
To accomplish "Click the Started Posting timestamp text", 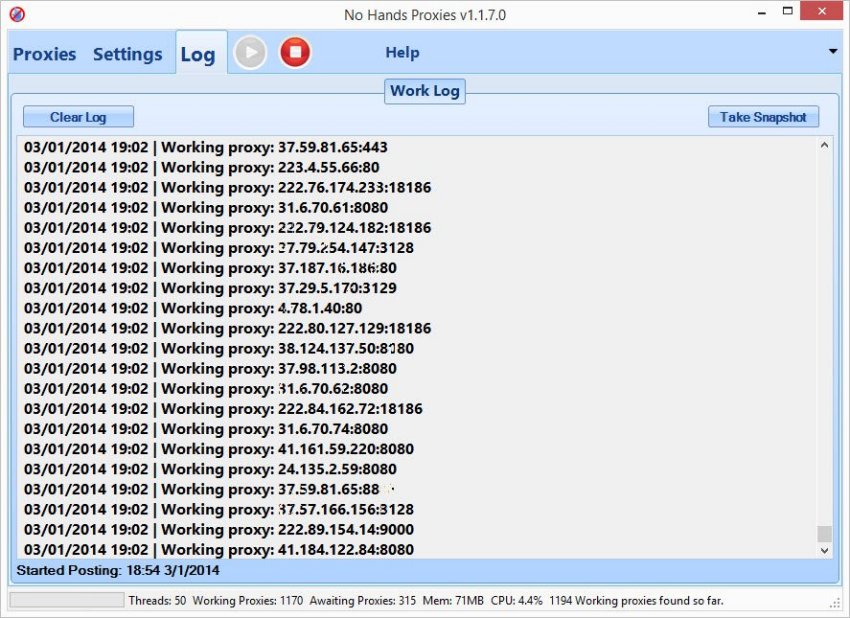I will pyautogui.click(x=118, y=570).
